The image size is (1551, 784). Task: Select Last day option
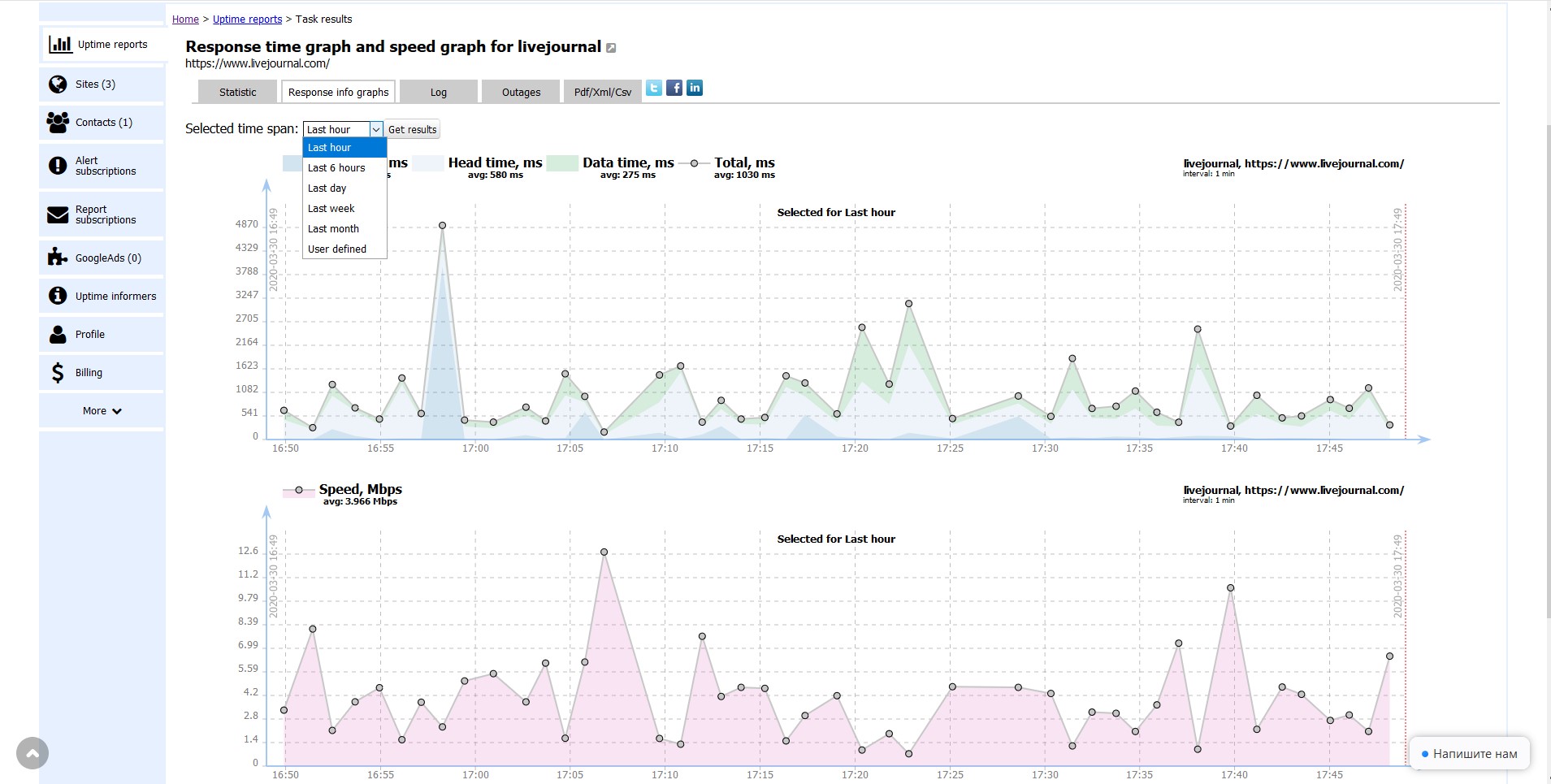tap(344, 188)
